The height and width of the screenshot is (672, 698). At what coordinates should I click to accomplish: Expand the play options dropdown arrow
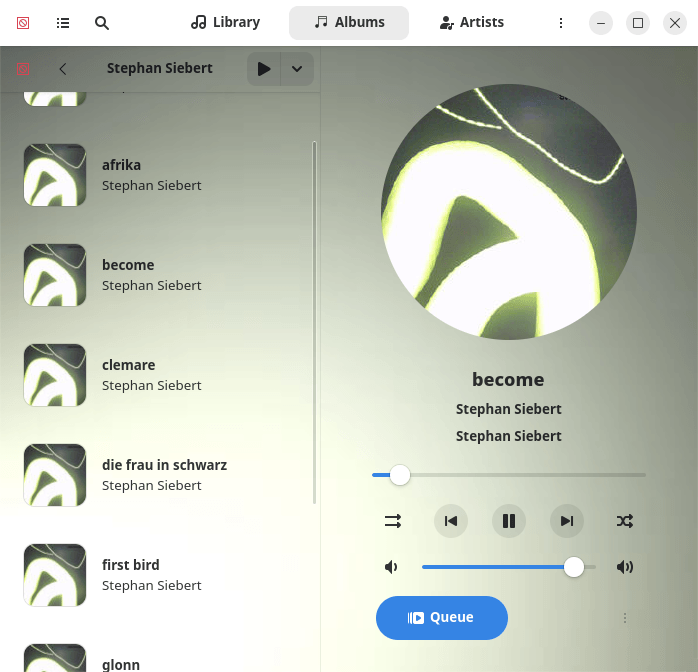click(x=297, y=69)
